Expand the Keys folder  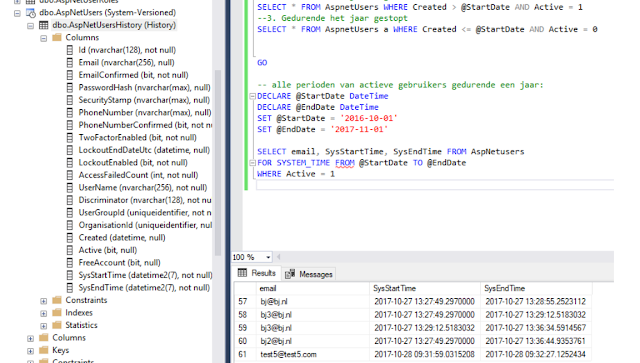point(30,351)
